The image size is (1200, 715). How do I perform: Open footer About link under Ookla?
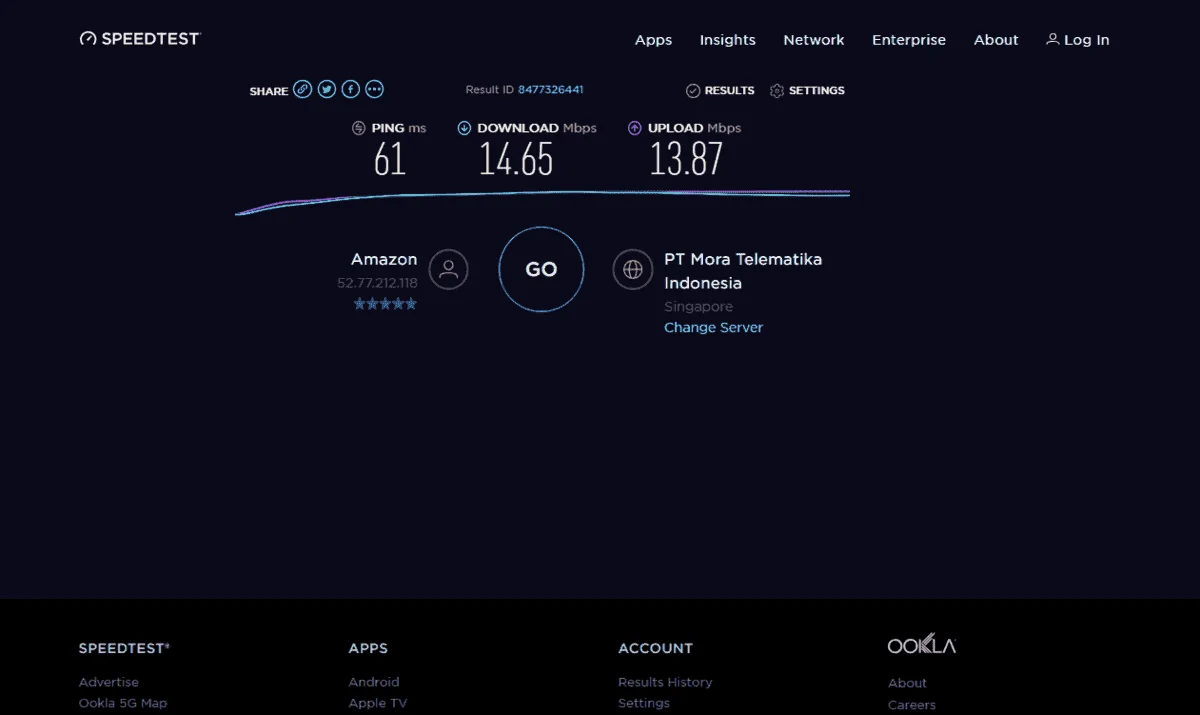(x=907, y=683)
